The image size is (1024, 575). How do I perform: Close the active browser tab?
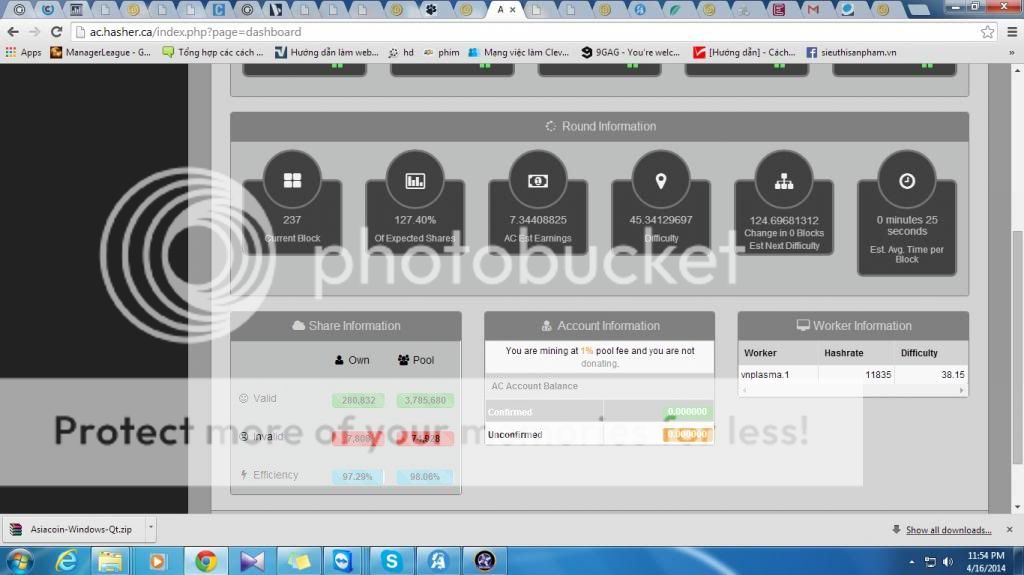click(513, 10)
